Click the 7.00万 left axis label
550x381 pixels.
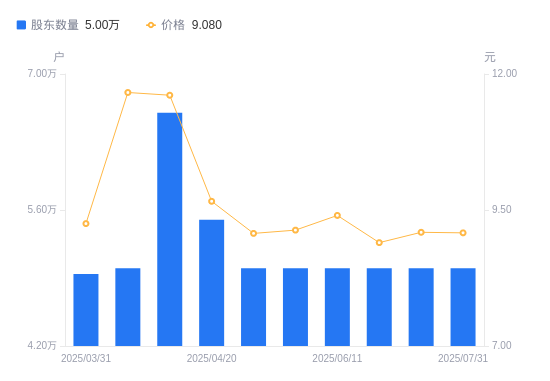pyautogui.click(x=42, y=73)
